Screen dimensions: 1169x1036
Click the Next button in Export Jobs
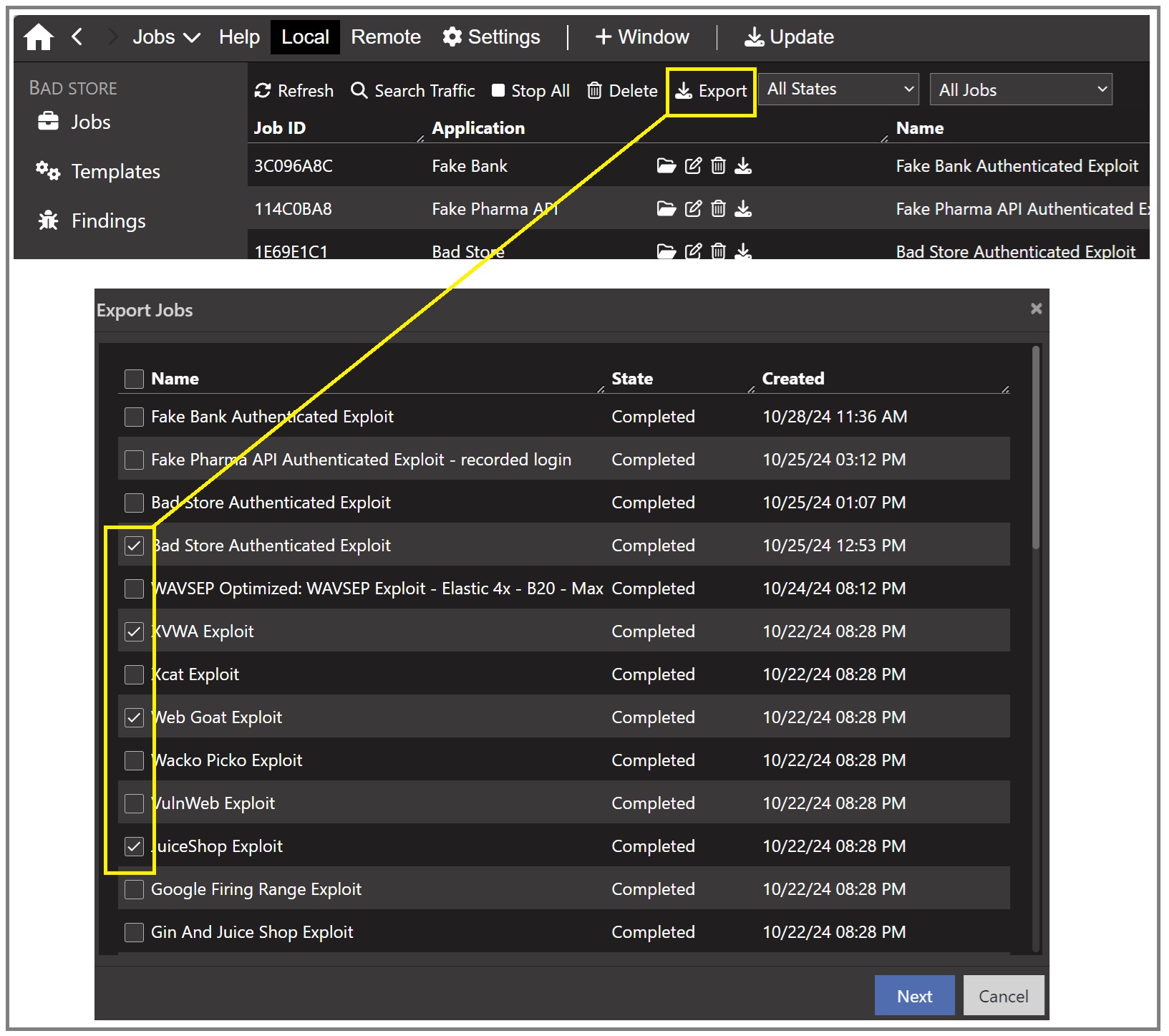point(914,996)
